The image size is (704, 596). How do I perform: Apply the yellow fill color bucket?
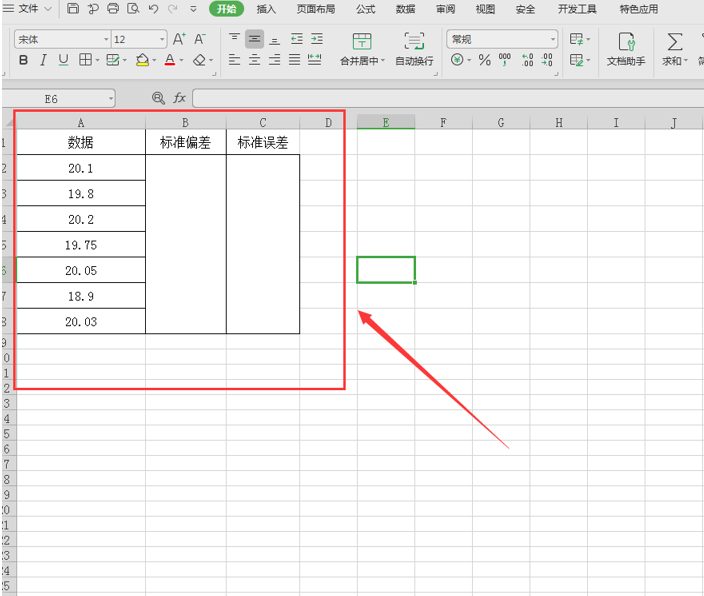pos(142,60)
